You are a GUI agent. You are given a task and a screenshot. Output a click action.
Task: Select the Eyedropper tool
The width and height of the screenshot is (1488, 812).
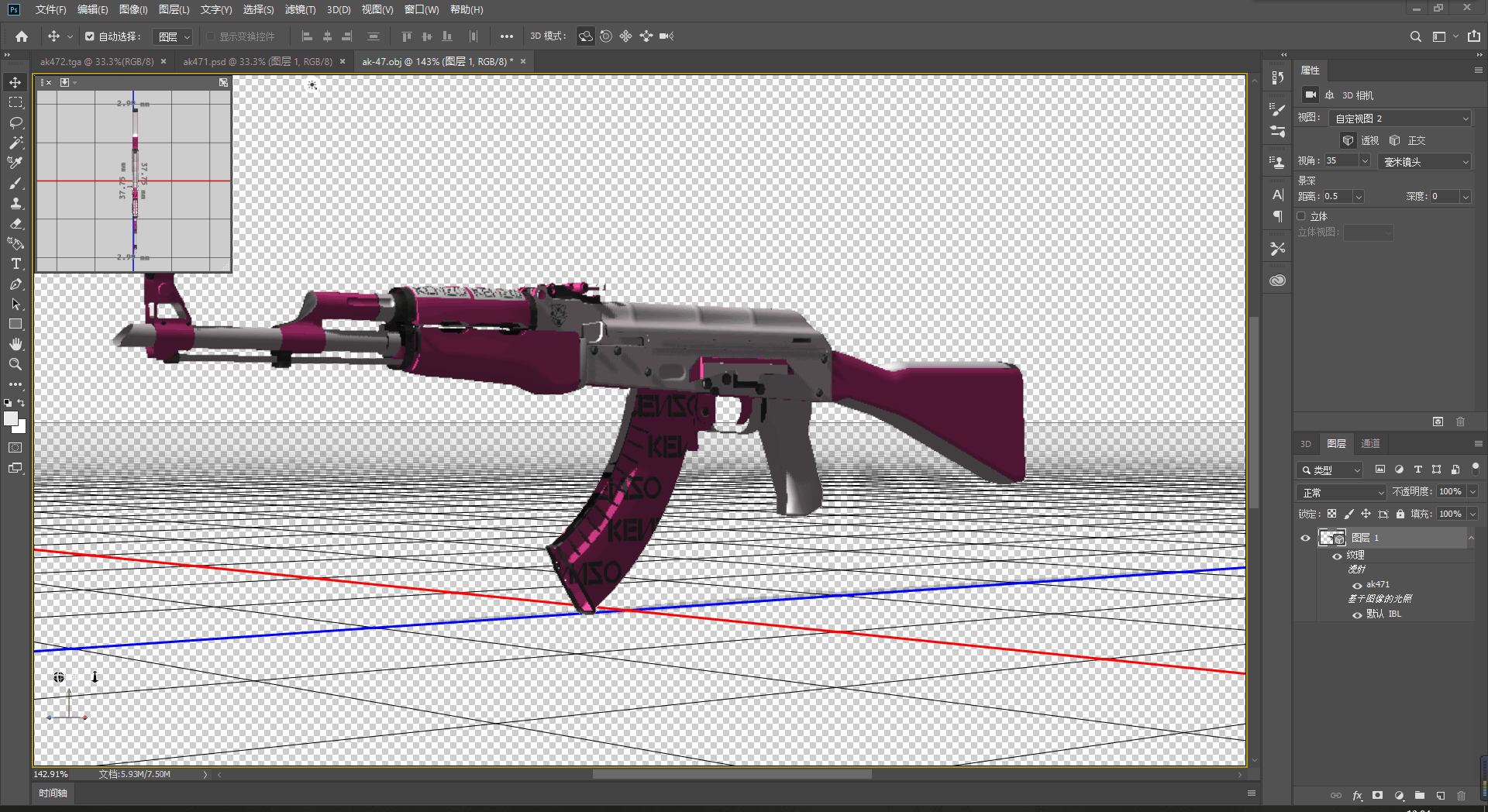point(15,163)
